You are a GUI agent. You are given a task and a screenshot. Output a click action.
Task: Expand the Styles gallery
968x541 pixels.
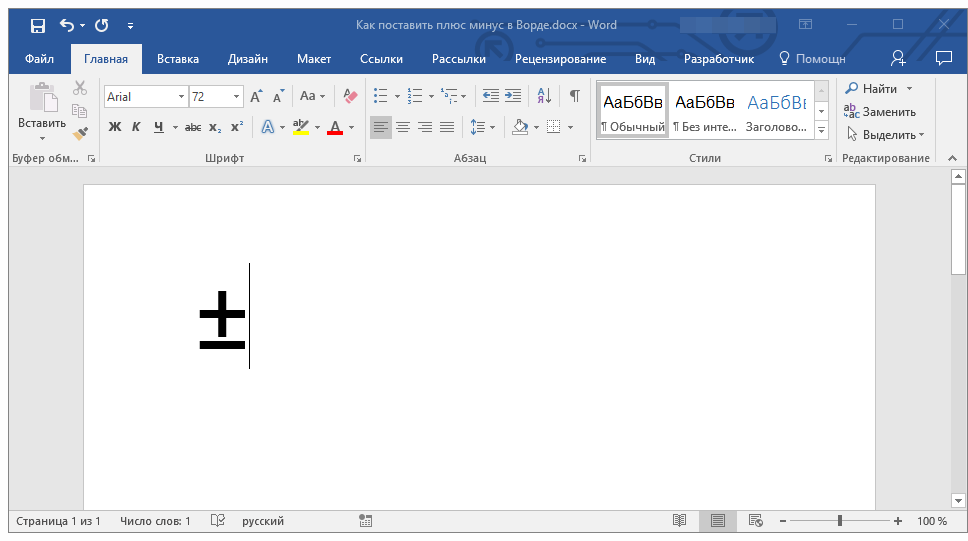821,131
